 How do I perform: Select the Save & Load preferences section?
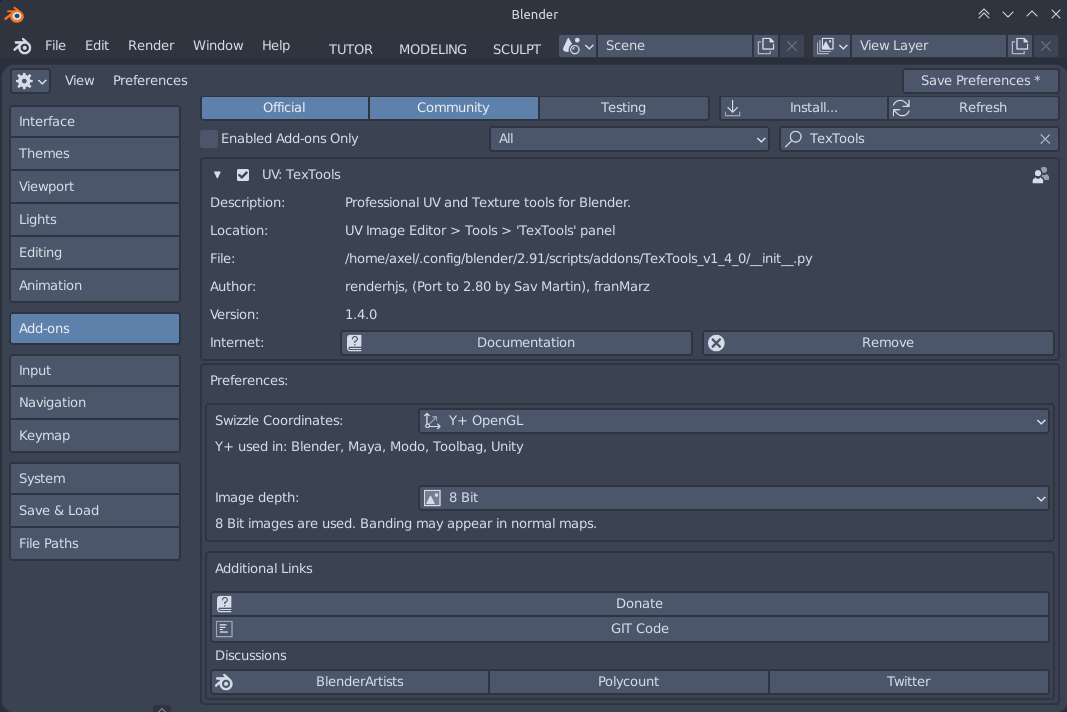point(95,511)
